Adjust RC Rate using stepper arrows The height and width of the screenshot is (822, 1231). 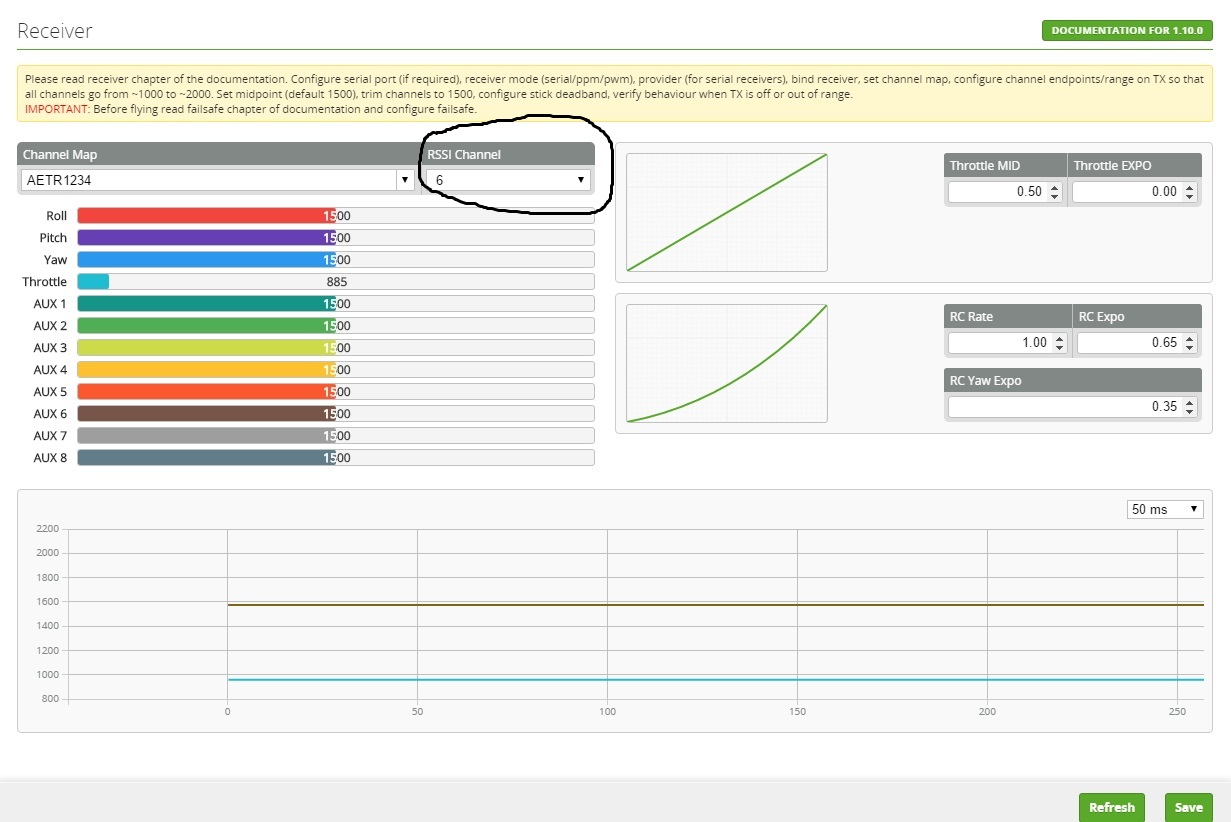pyautogui.click(x=1059, y=343)
